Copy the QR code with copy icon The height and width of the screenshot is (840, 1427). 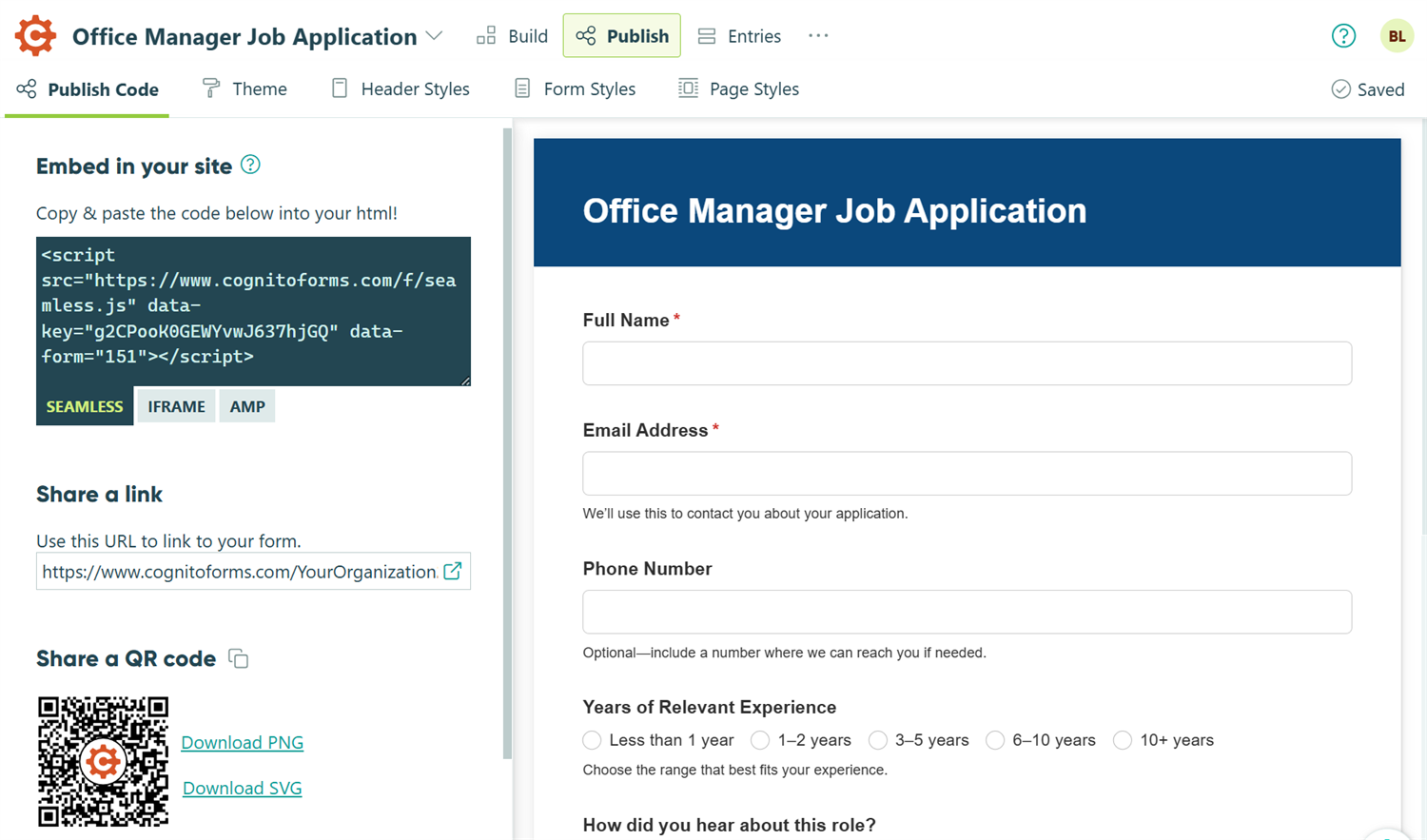point(239,658)
